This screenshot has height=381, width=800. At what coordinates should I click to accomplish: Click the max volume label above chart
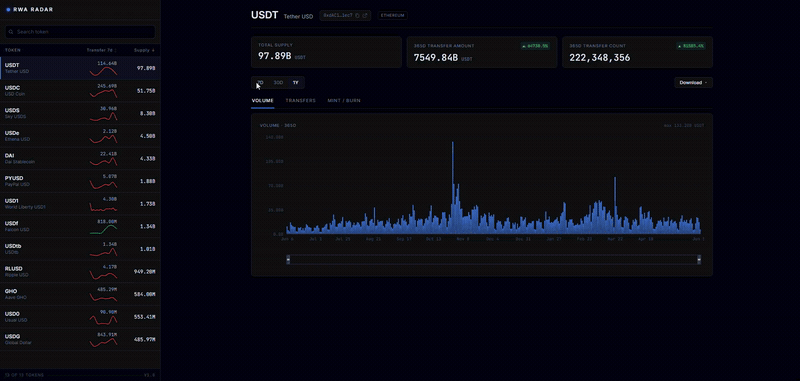684,125
